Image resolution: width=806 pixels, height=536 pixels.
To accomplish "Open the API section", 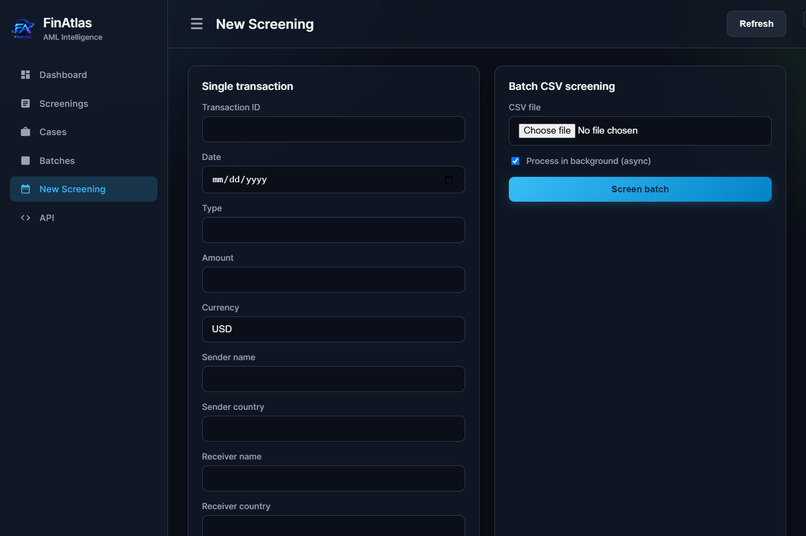I will (83, 218).
